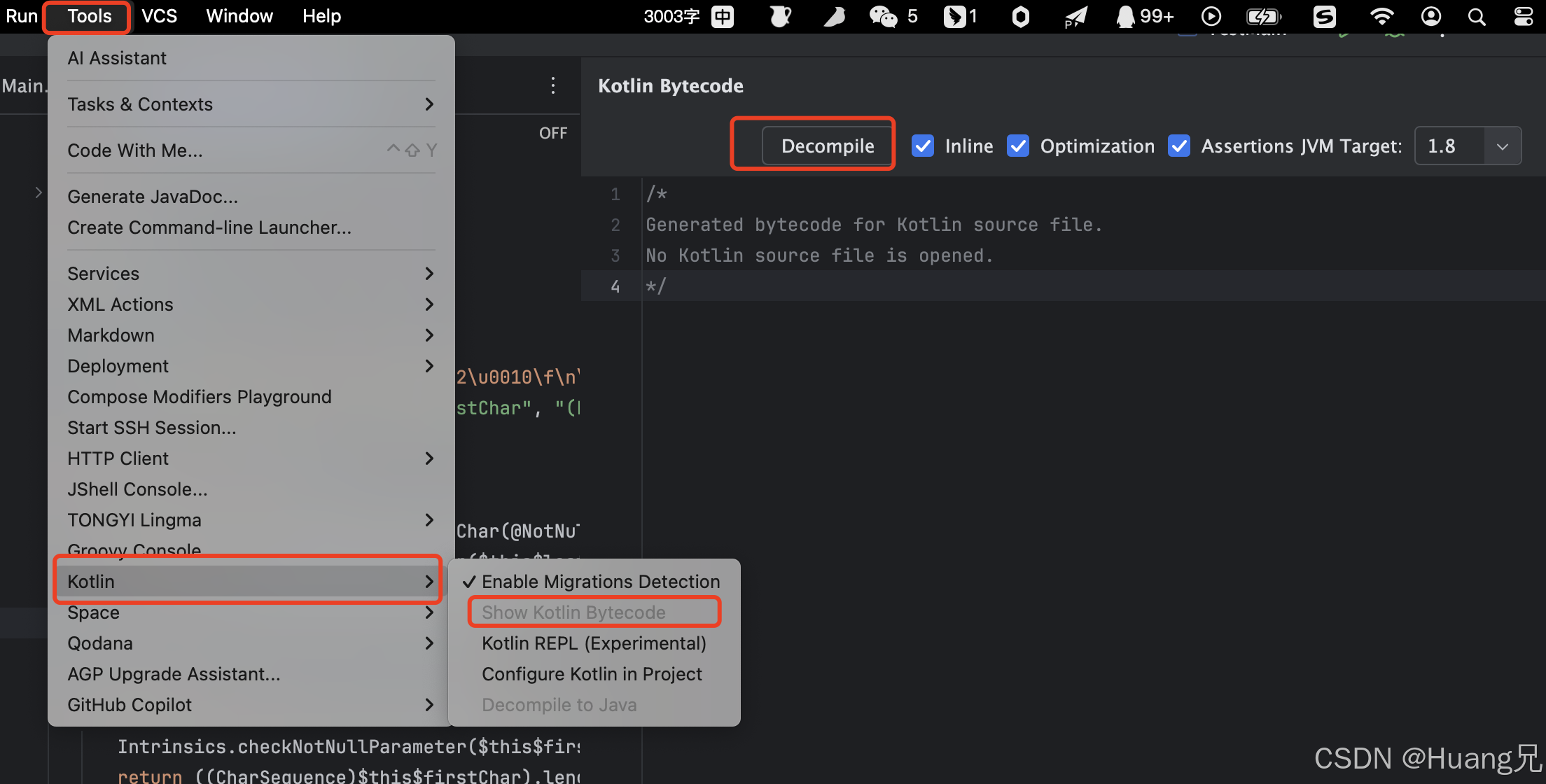Image resolution: width=1546 pixels, height=784 pixels.
Task: Open QQ showing 99+ notifications
Action: [x=1125, y=15]
